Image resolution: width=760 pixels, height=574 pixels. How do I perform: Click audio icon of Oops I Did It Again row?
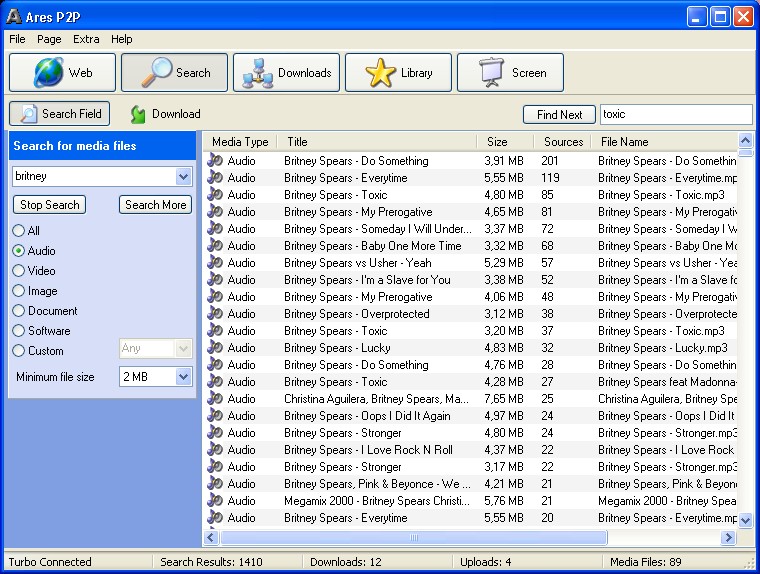click(215, 415)
